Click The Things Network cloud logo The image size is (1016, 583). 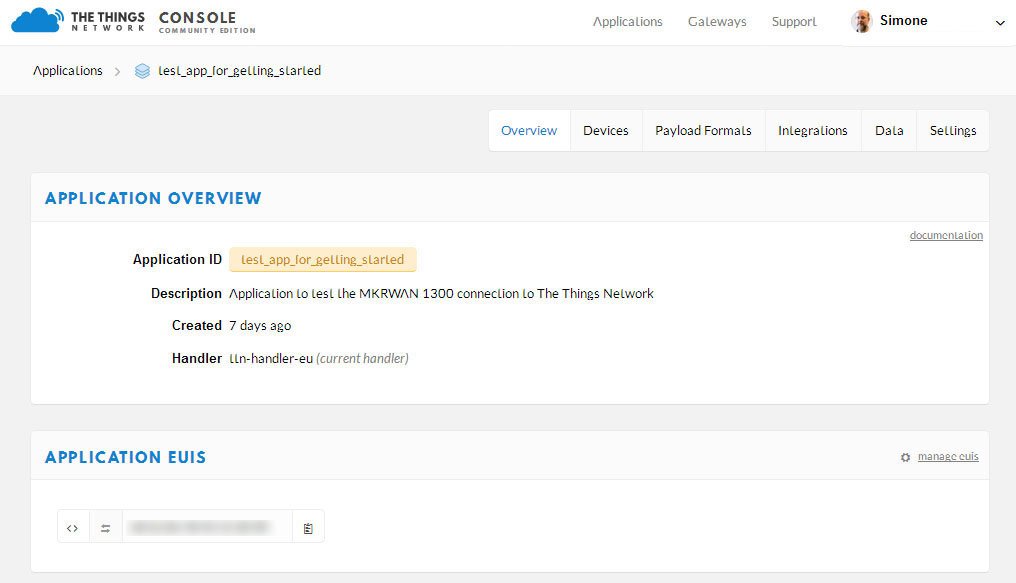pos(38,21)
